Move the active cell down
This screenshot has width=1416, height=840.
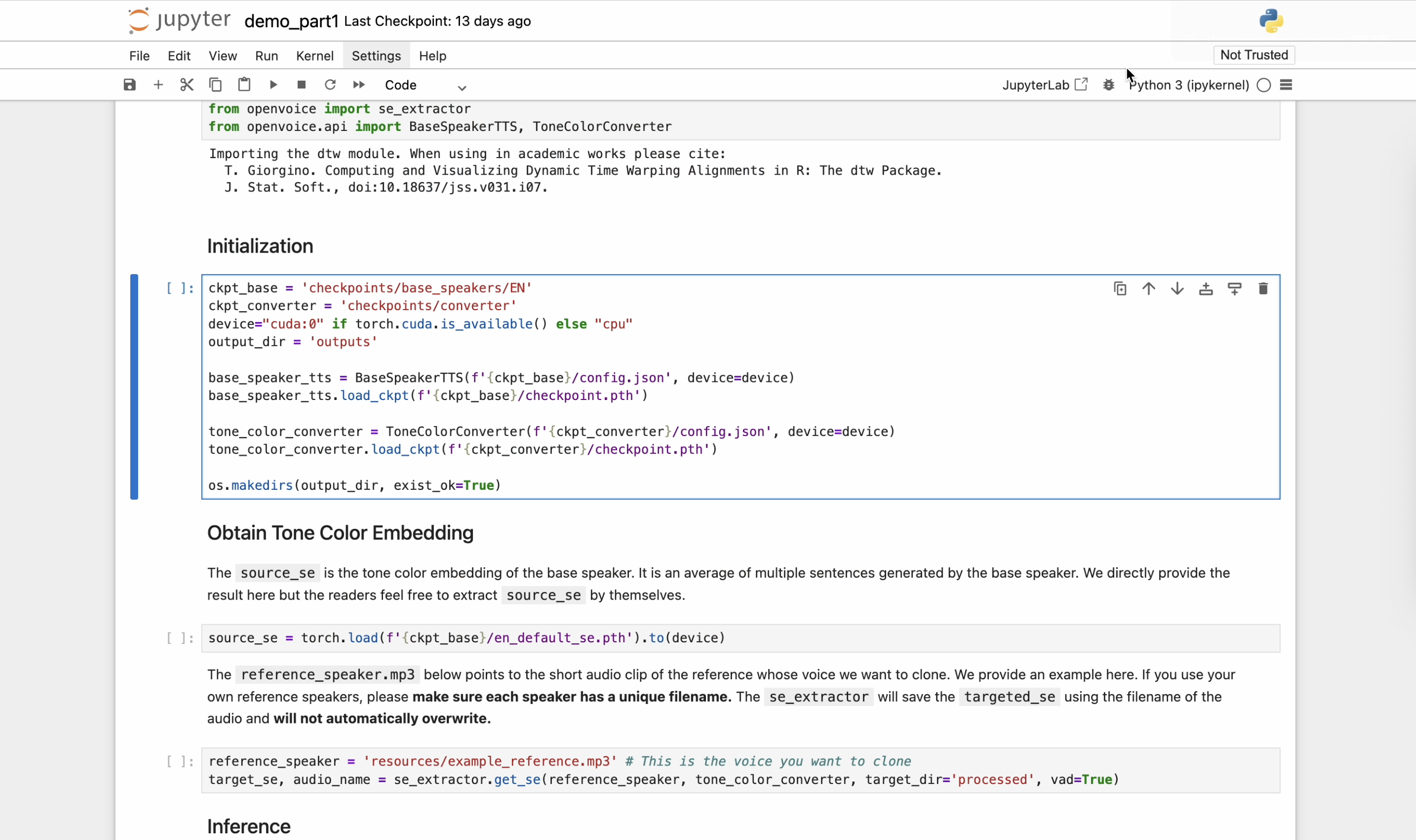(x=1177, y=289)
